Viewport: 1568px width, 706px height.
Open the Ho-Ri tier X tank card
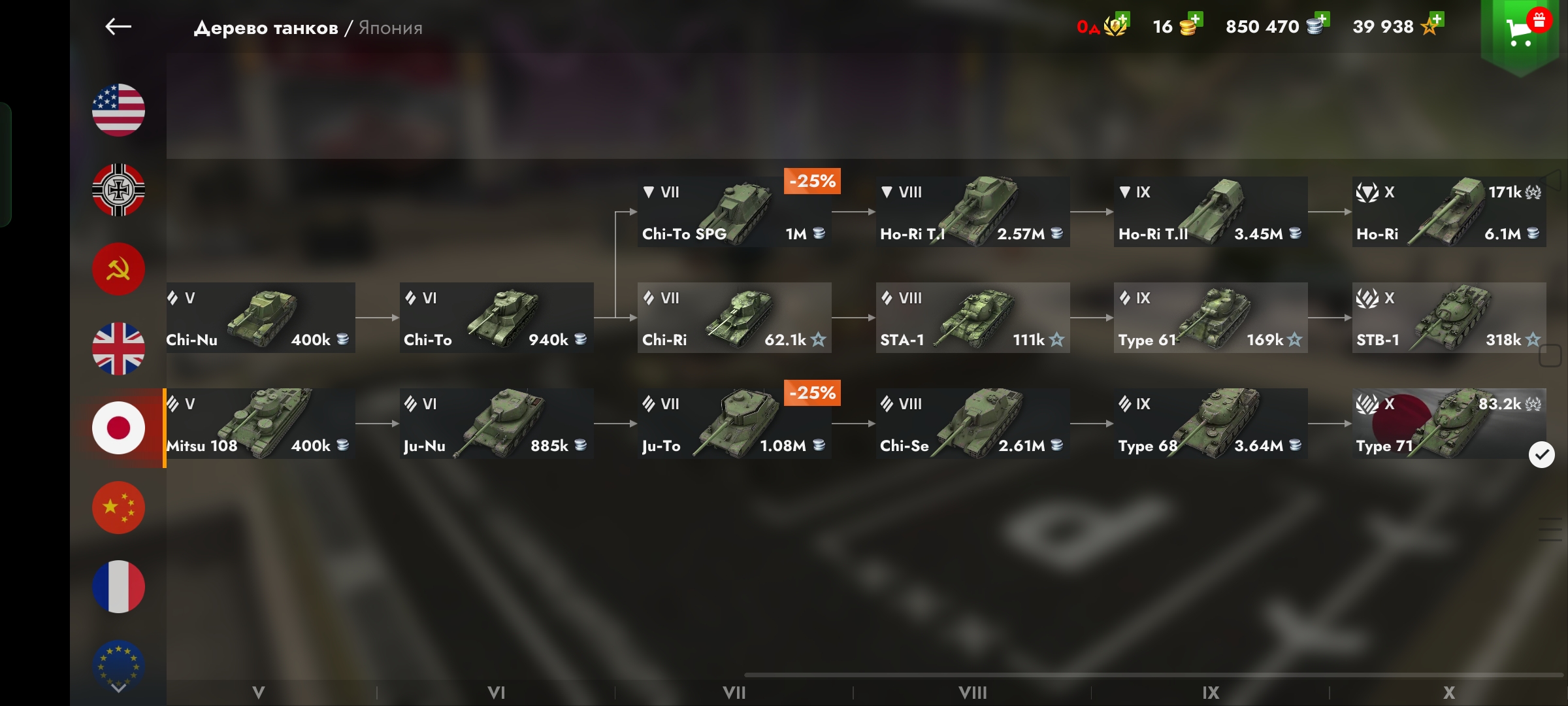(x=1448, y=212)
